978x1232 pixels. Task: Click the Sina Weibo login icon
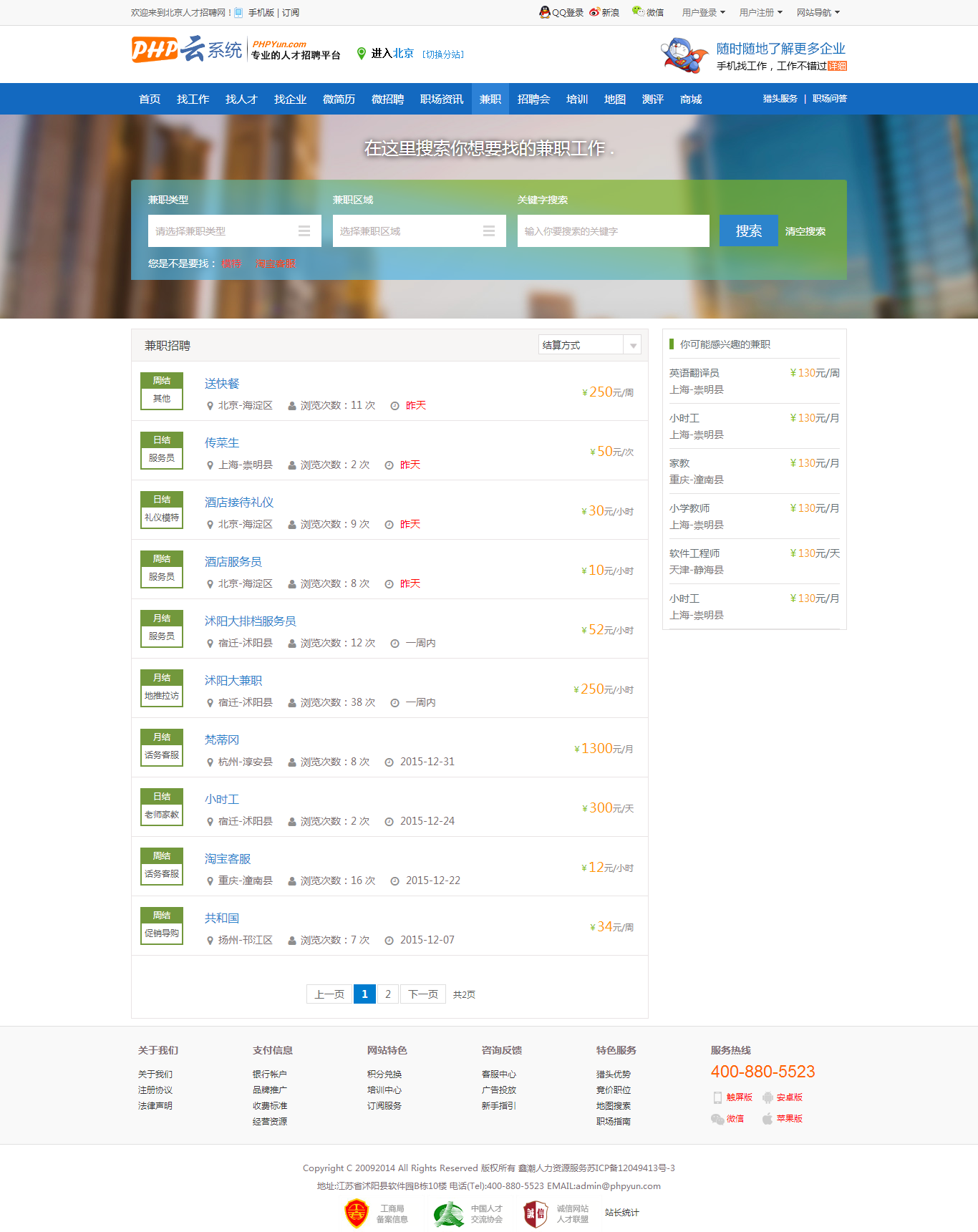click(x=594, y=12)
